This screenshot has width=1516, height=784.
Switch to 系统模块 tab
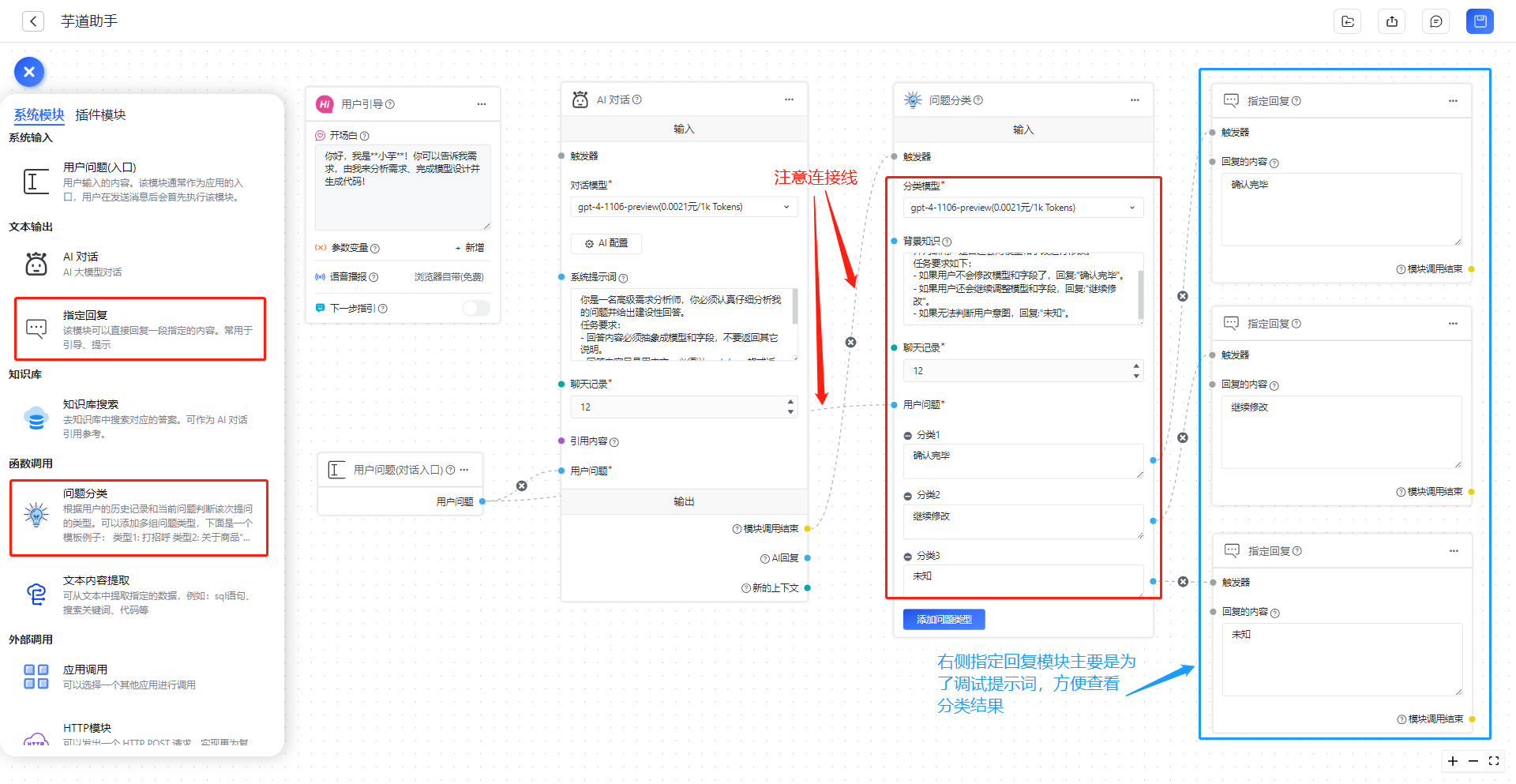[39, 114]
